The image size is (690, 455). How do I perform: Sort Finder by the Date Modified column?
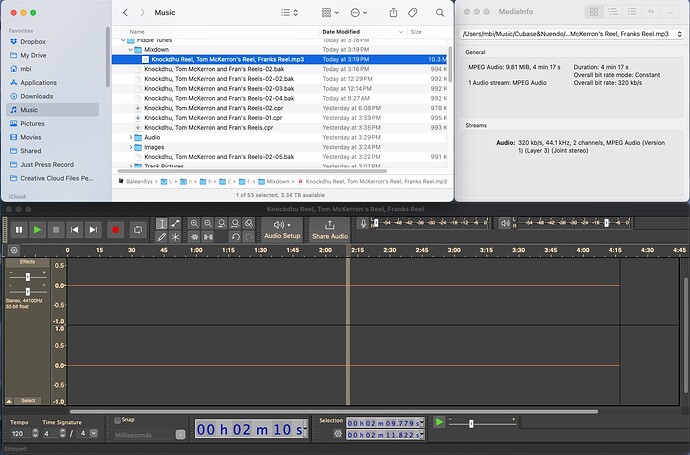[x=362, y=32]
